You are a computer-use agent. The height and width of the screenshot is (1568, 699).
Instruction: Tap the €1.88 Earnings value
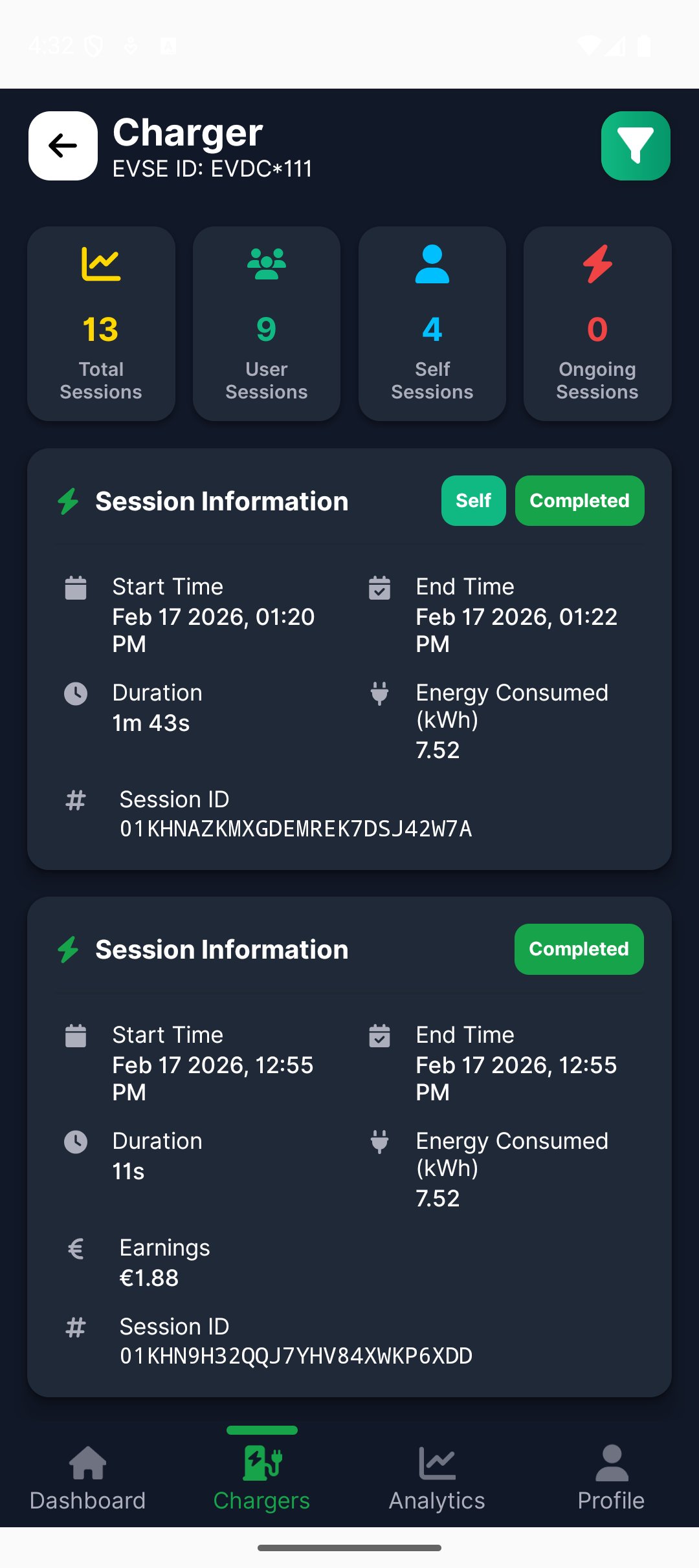click(x=150, y=1278)
